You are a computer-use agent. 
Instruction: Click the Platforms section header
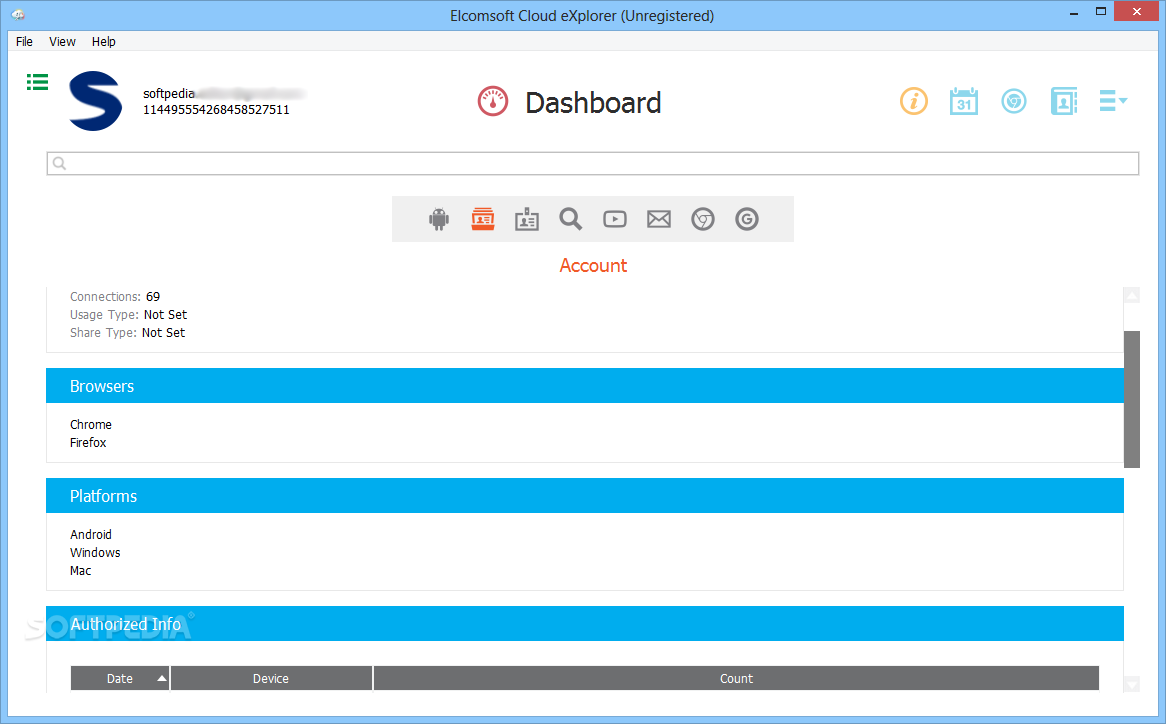pyautogui.click(x=584, y=496)
